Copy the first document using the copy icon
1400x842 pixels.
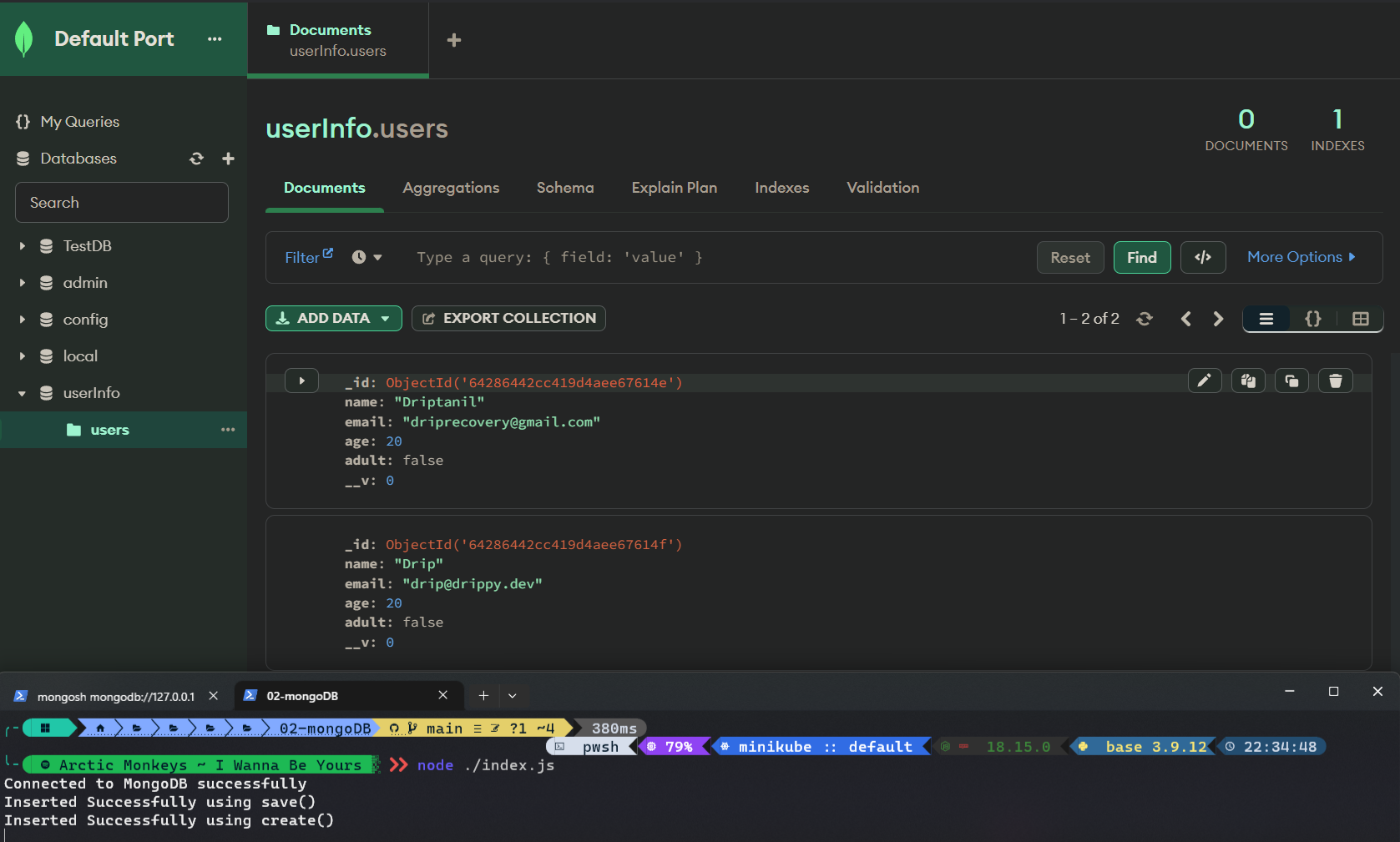pyautogui.click(x=1248, y=381)
